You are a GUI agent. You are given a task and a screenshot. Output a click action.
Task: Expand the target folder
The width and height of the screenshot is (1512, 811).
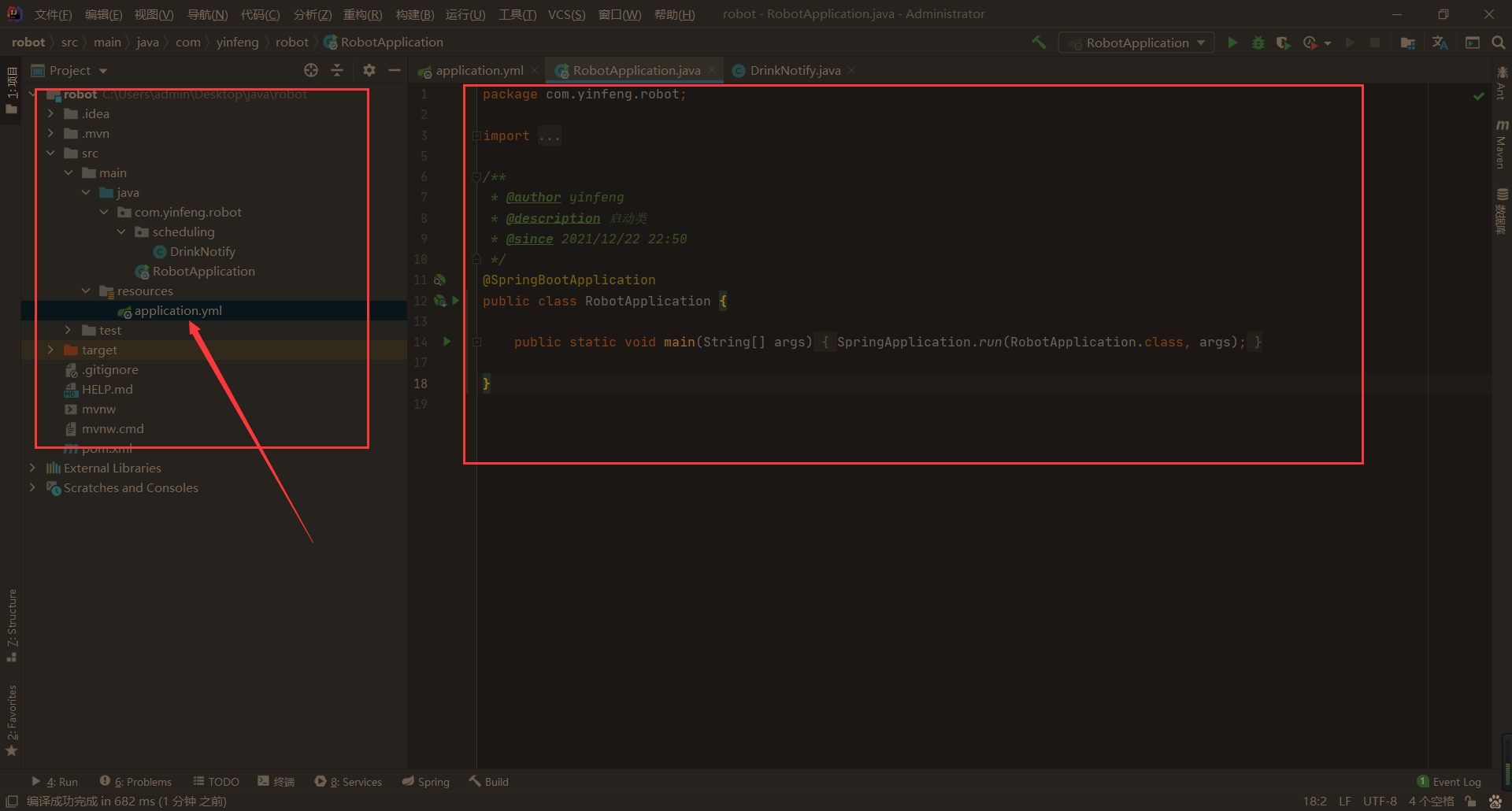click(x=50, y=350)
